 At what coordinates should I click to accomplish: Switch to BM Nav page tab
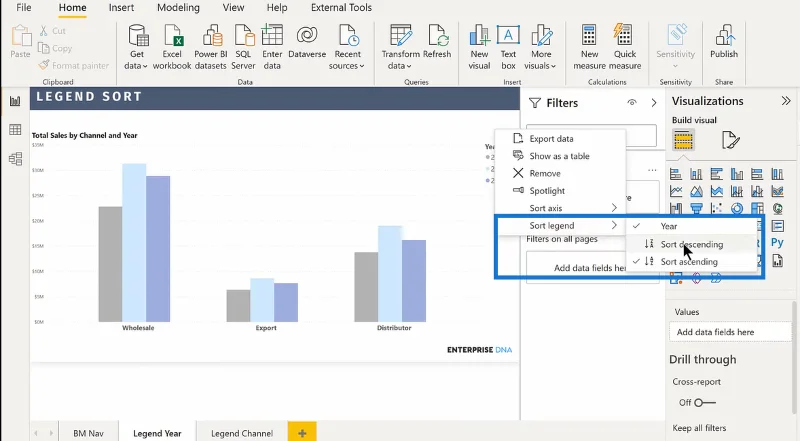pos(88,433)
